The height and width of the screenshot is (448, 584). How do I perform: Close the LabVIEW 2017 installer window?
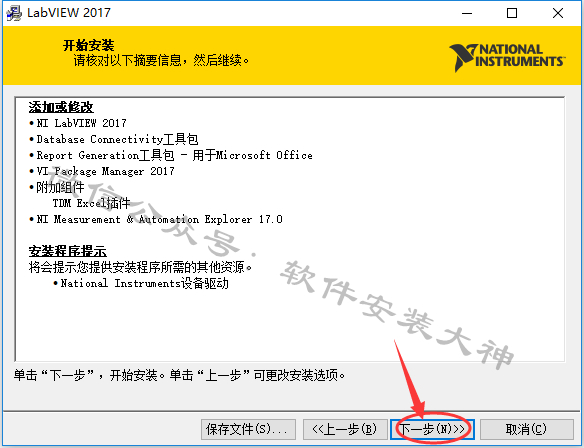(558, 13)
